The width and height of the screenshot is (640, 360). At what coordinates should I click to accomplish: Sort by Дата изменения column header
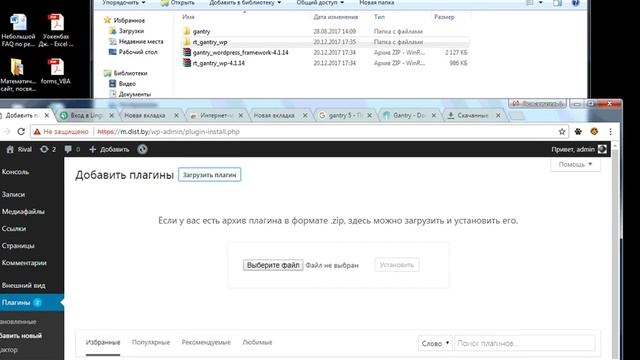click(x=336, y=17)
